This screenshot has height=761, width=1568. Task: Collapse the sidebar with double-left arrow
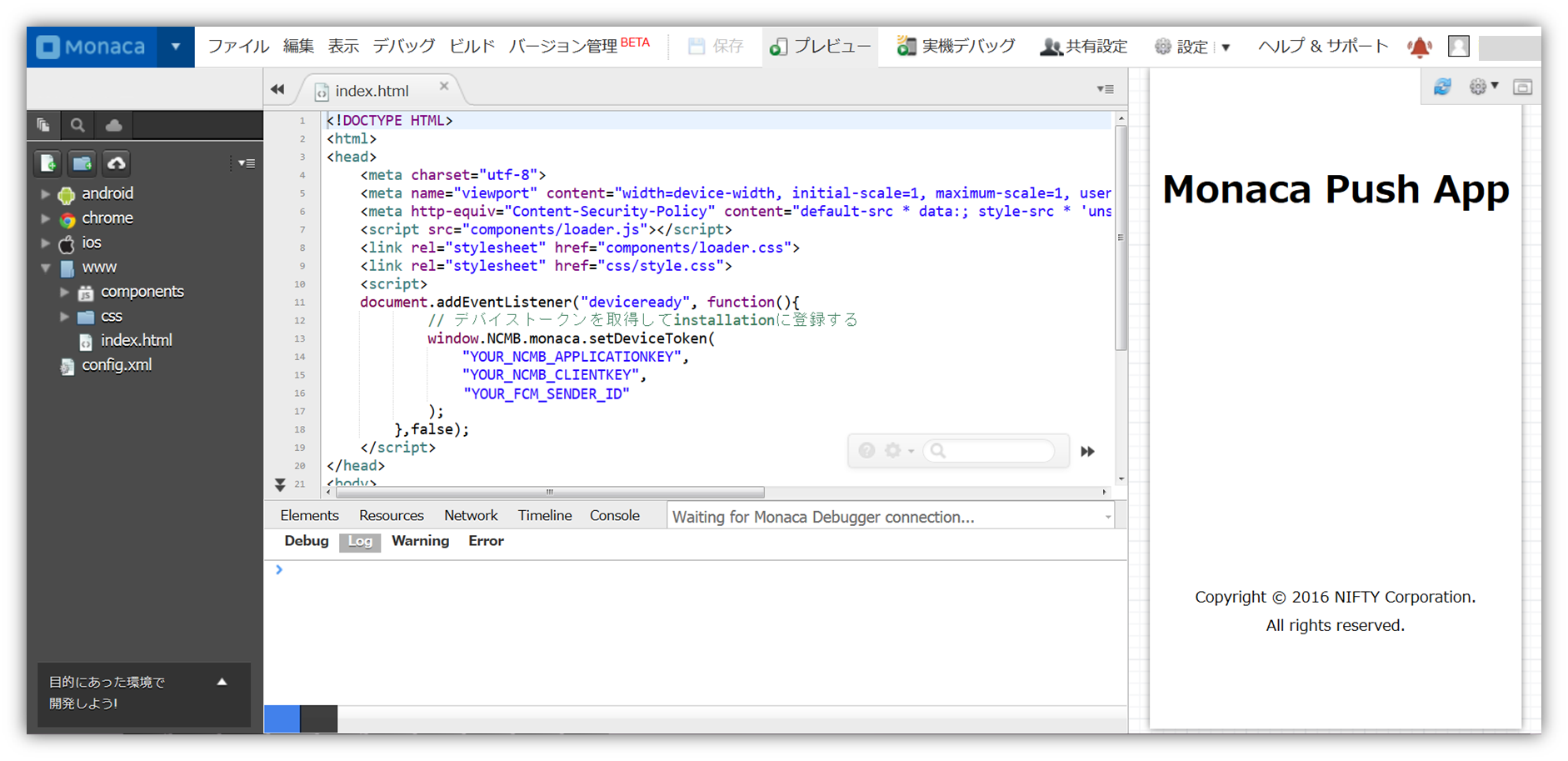point(277,89)
